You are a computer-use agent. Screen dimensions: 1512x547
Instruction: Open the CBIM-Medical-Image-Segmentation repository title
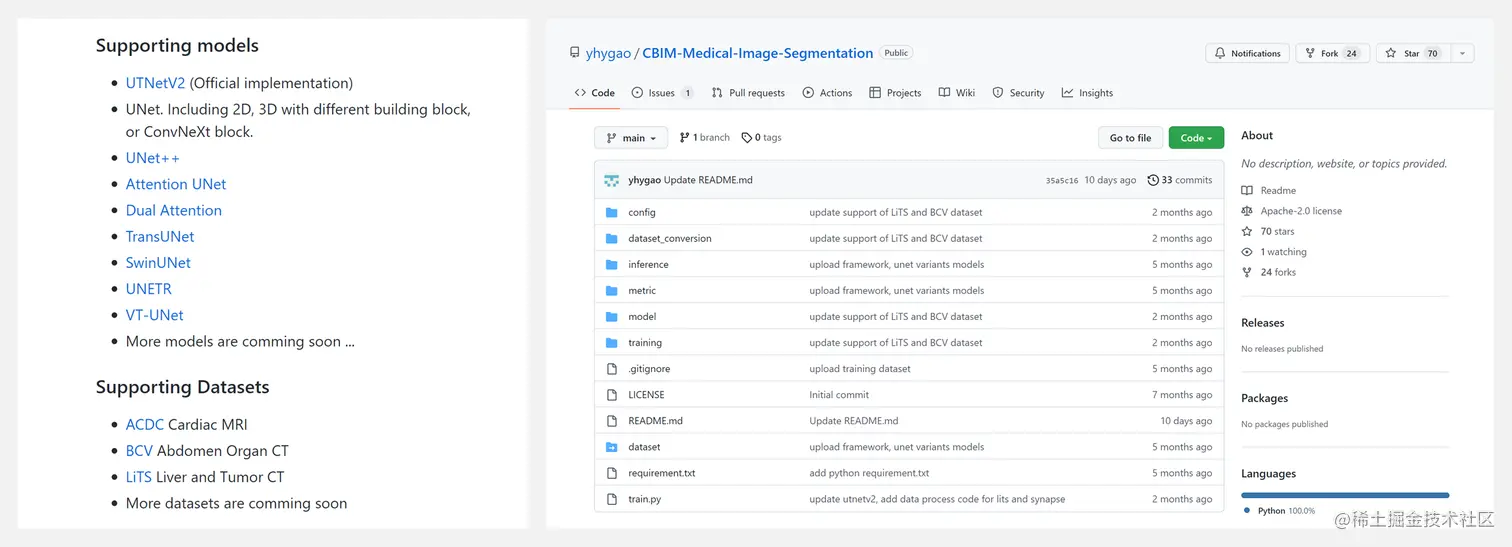[757, 53]
